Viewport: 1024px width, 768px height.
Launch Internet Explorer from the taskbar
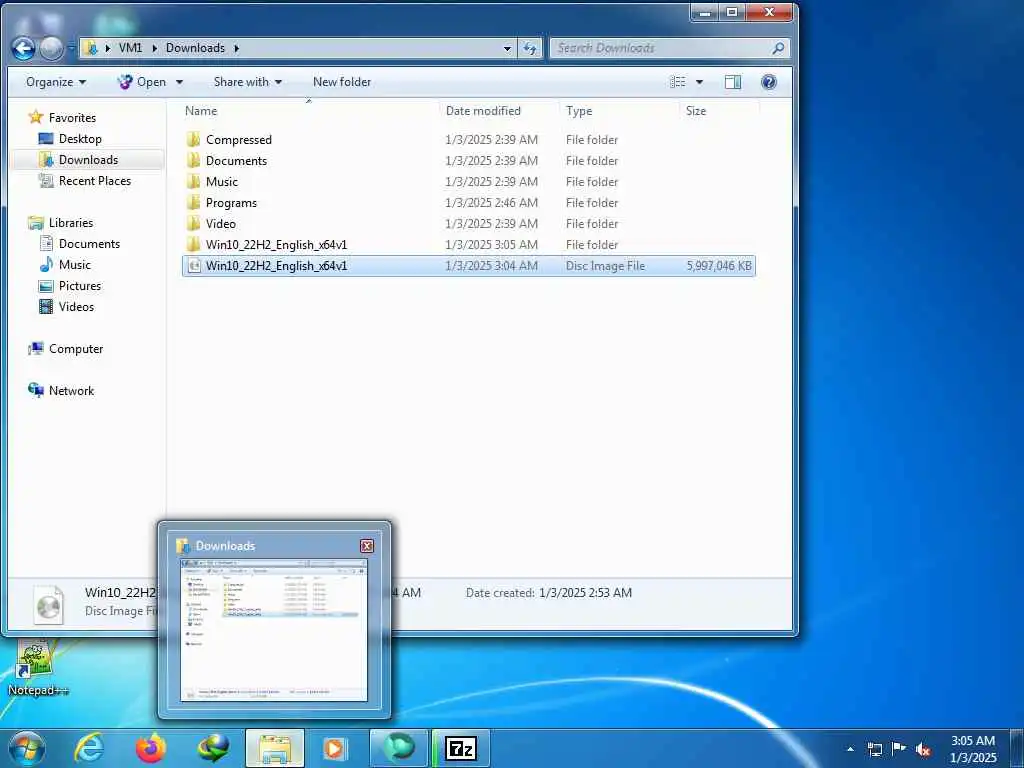coord(89,748)
